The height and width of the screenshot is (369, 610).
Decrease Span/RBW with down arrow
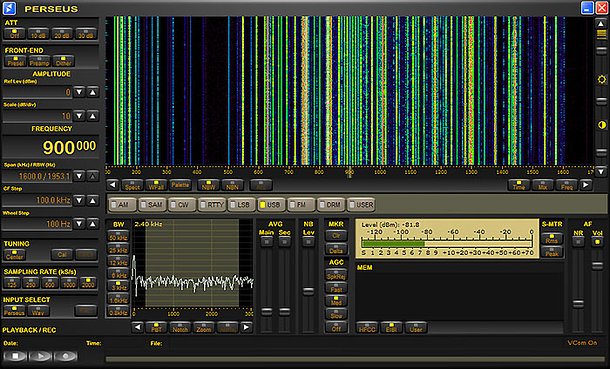click(79, 176)
